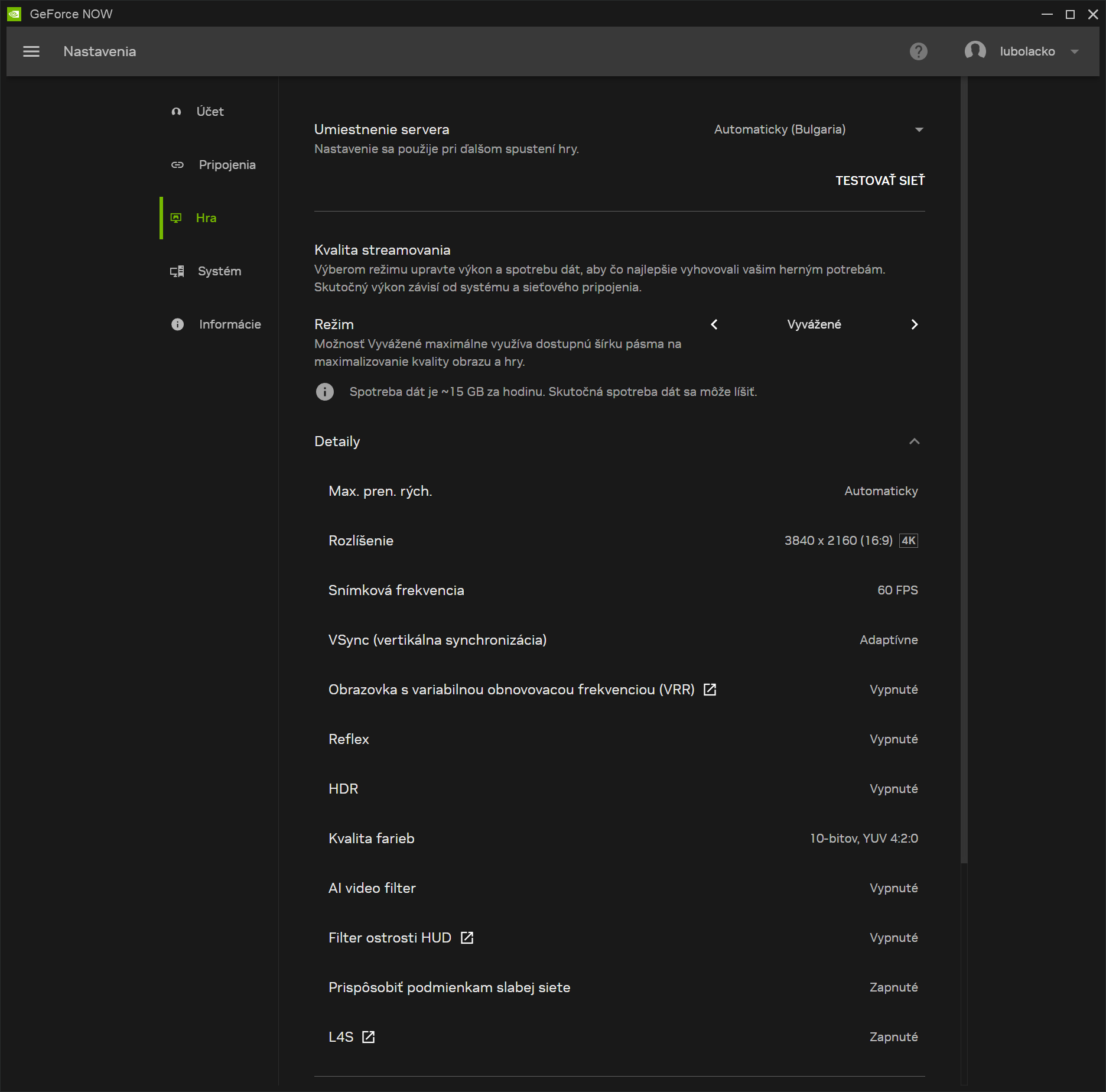Click the lubolacko user avatar icon

[x=975, y=51]
